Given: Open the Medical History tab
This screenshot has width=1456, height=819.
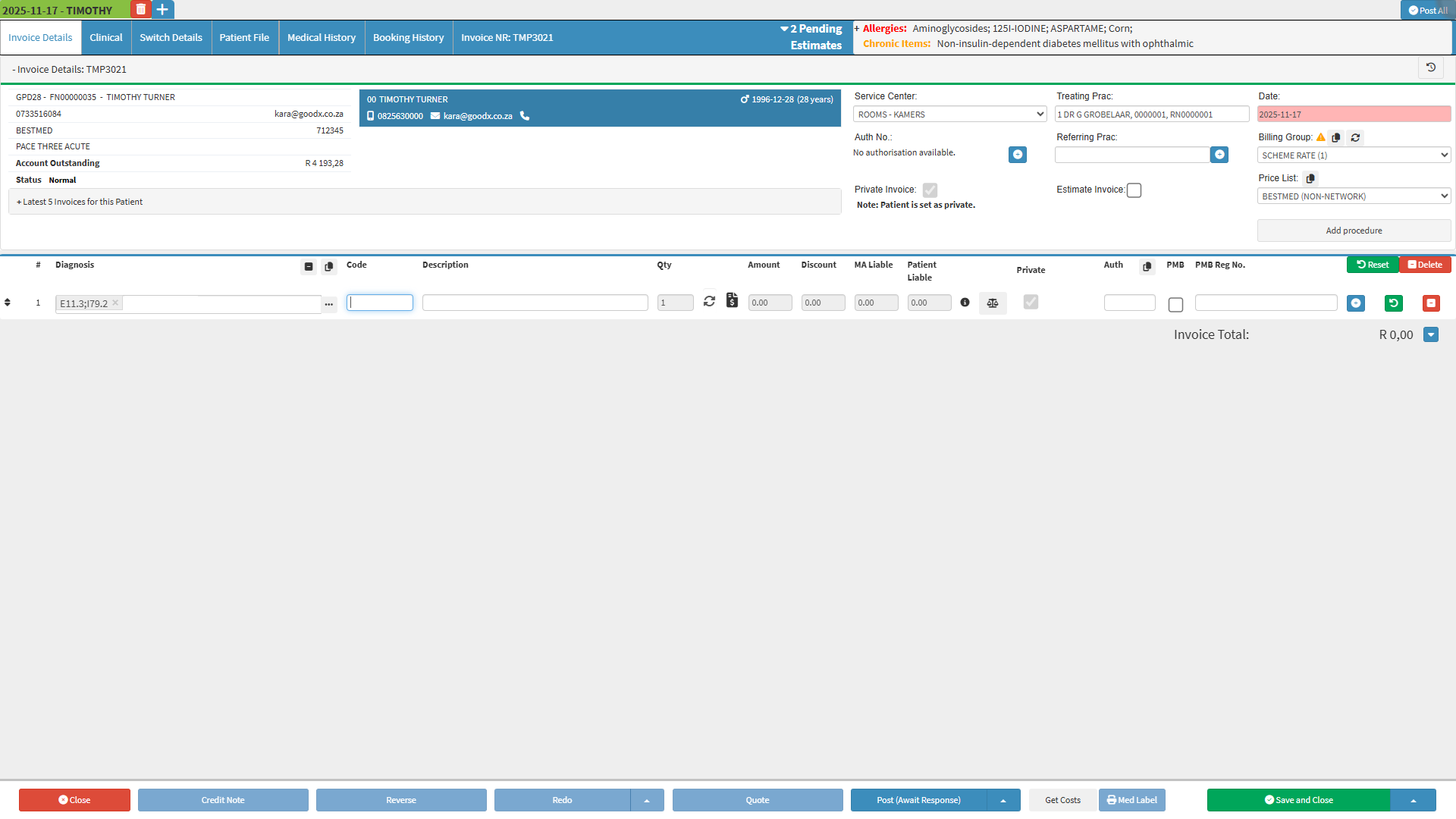Looking at the screenshot, I should pyautogui.click(x=322, y=38).
